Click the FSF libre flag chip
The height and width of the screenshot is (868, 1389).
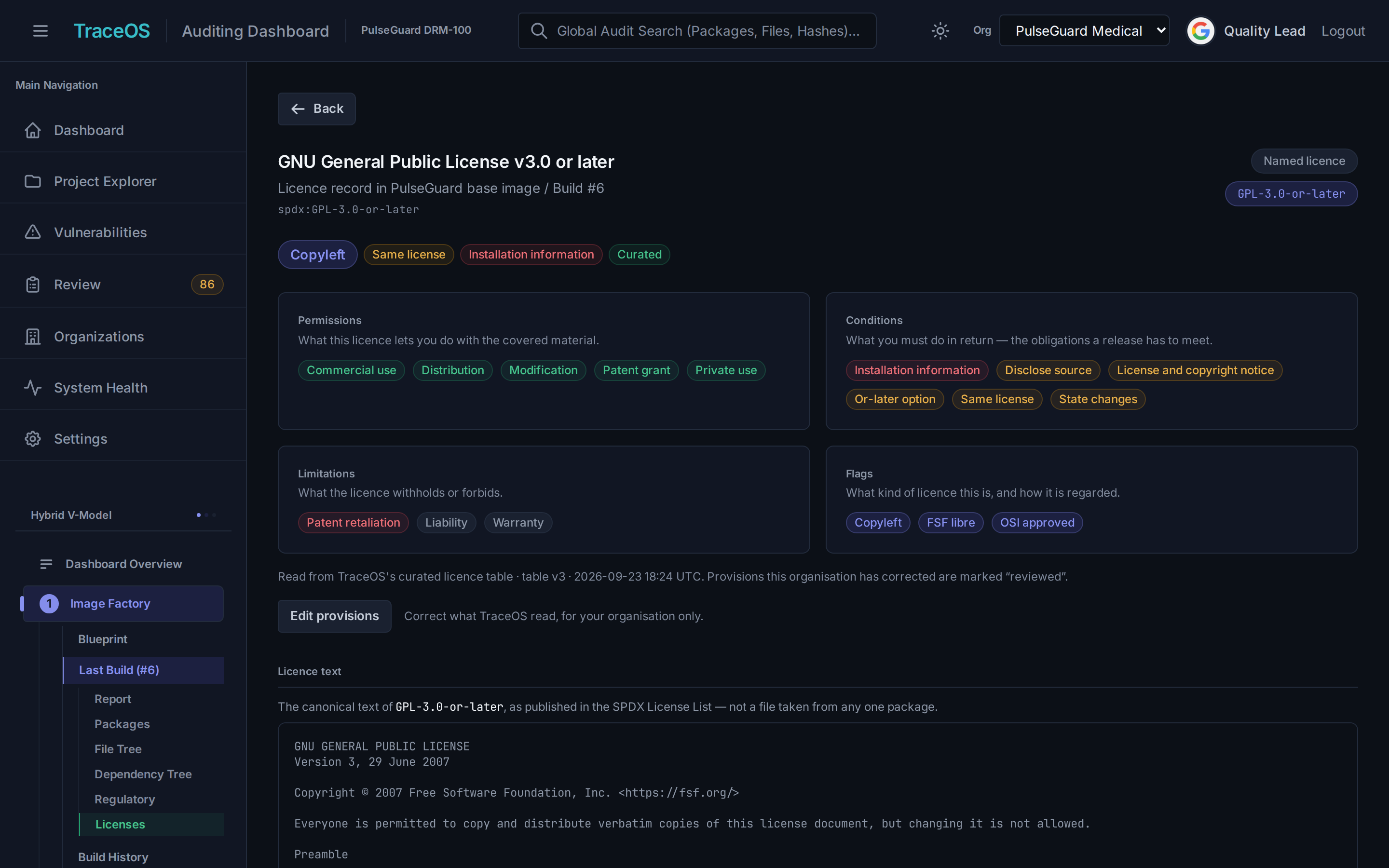(x=951, y=522)
